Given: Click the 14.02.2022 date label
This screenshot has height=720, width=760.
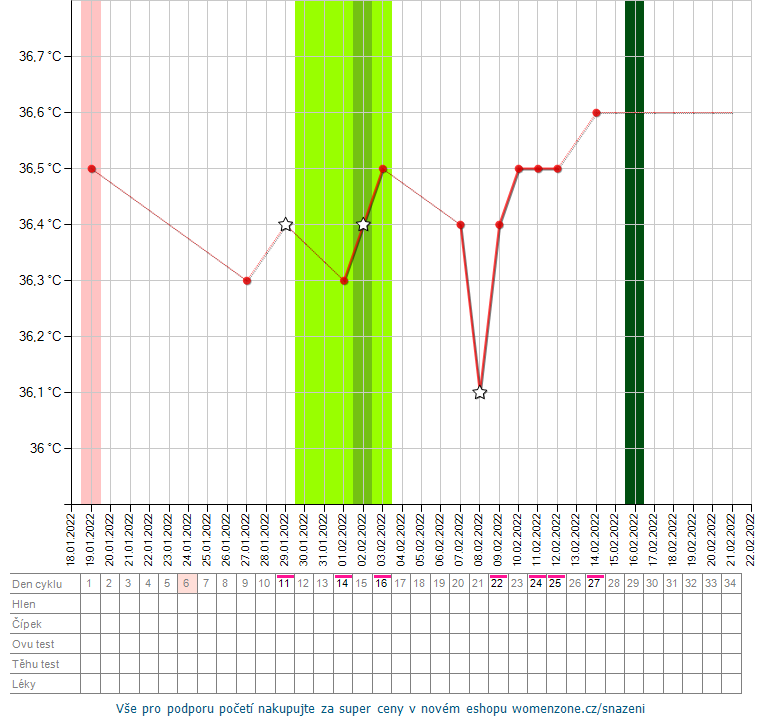Looking at the screenshot, I should click(x=595, y=540).
